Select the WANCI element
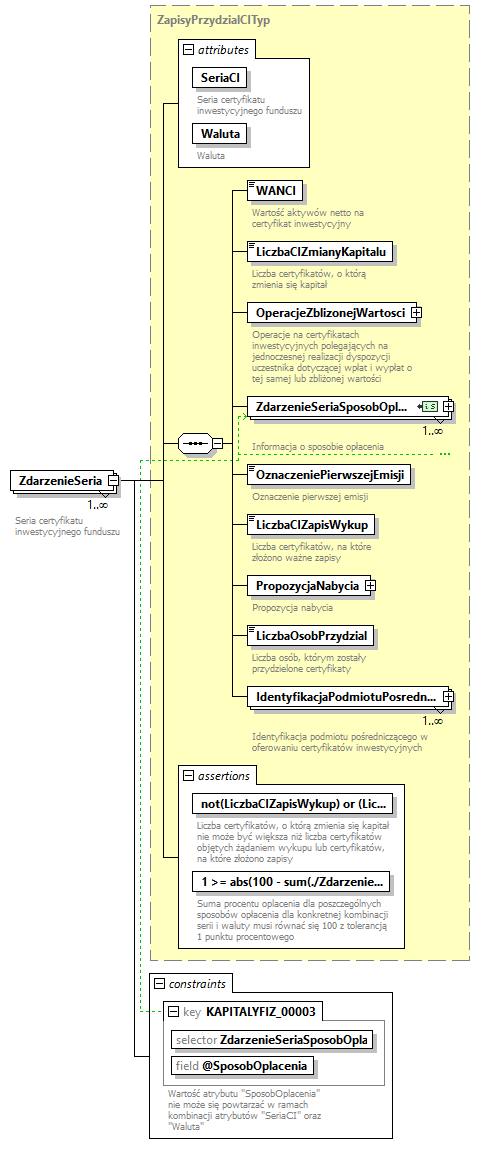Viewport: 480px width, 1158px height. pyautogui.click(x=275, y=191)
